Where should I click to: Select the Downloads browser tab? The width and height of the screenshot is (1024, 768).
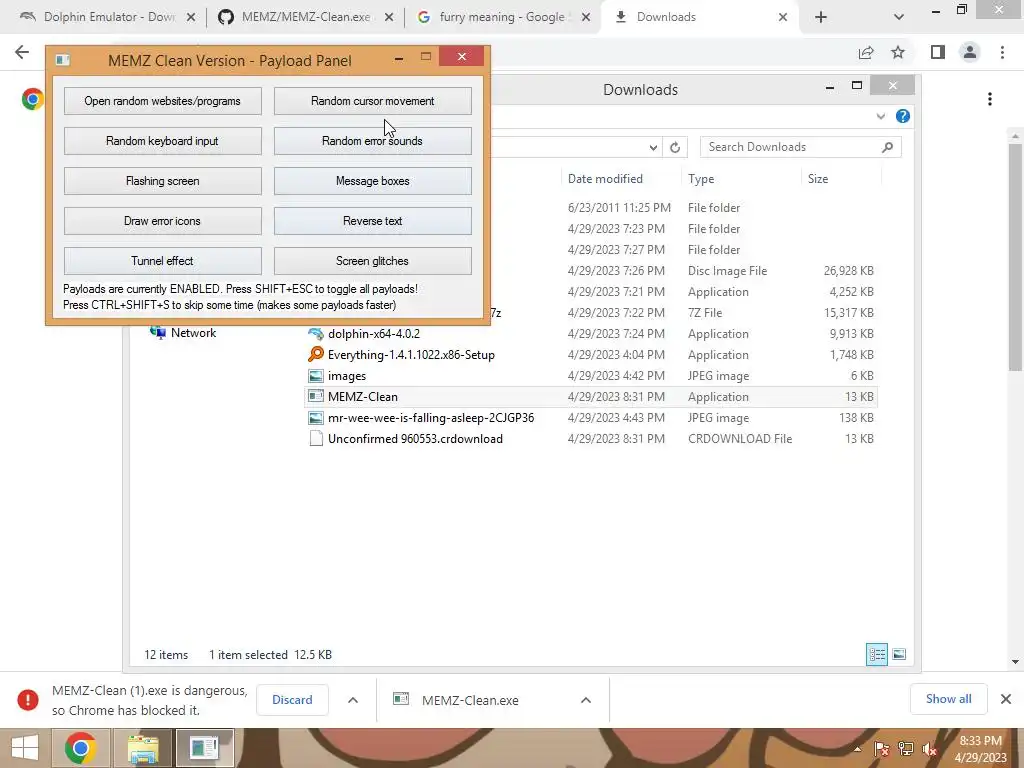pyautogui.click(x=699, y=17)
